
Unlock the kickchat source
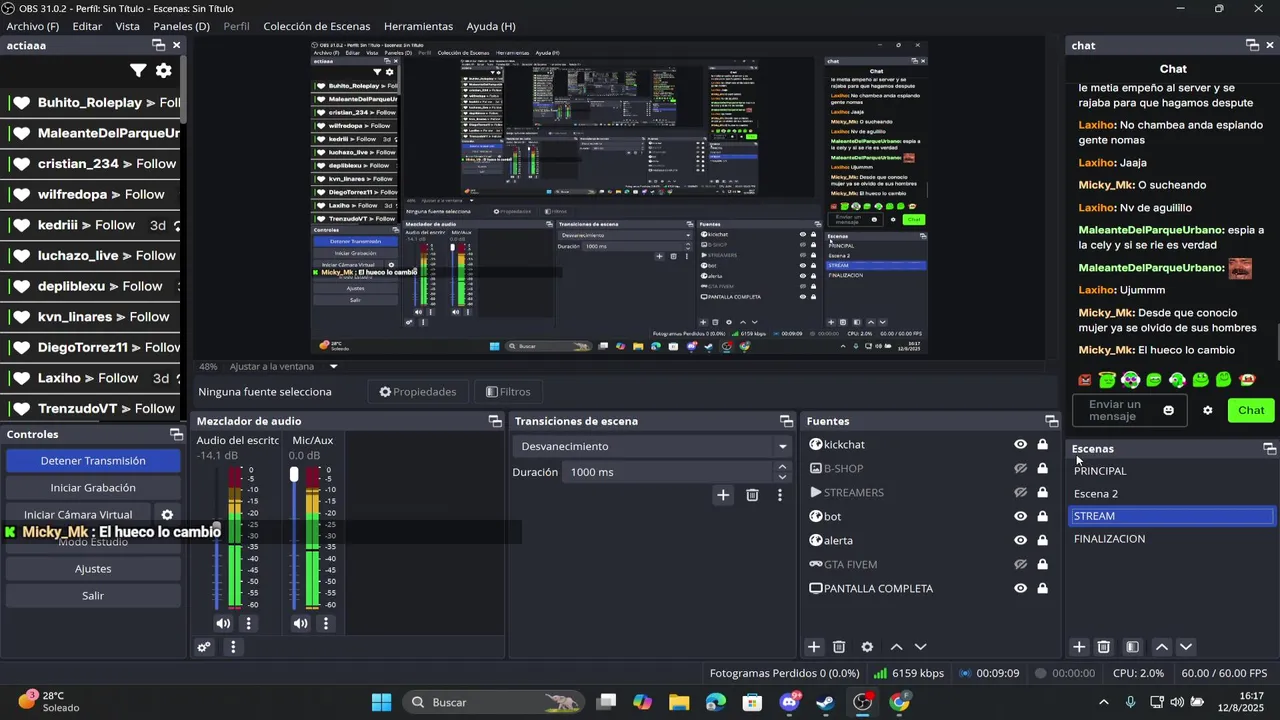(1042, 444)
